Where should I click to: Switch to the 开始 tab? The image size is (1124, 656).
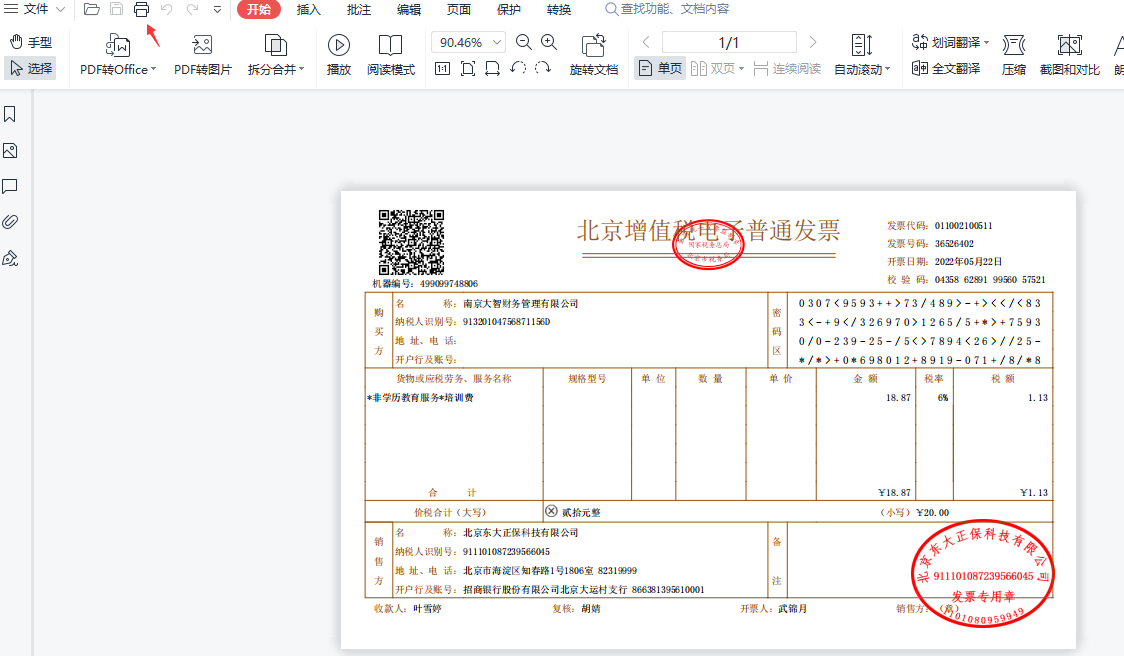(x=259, y=9)
